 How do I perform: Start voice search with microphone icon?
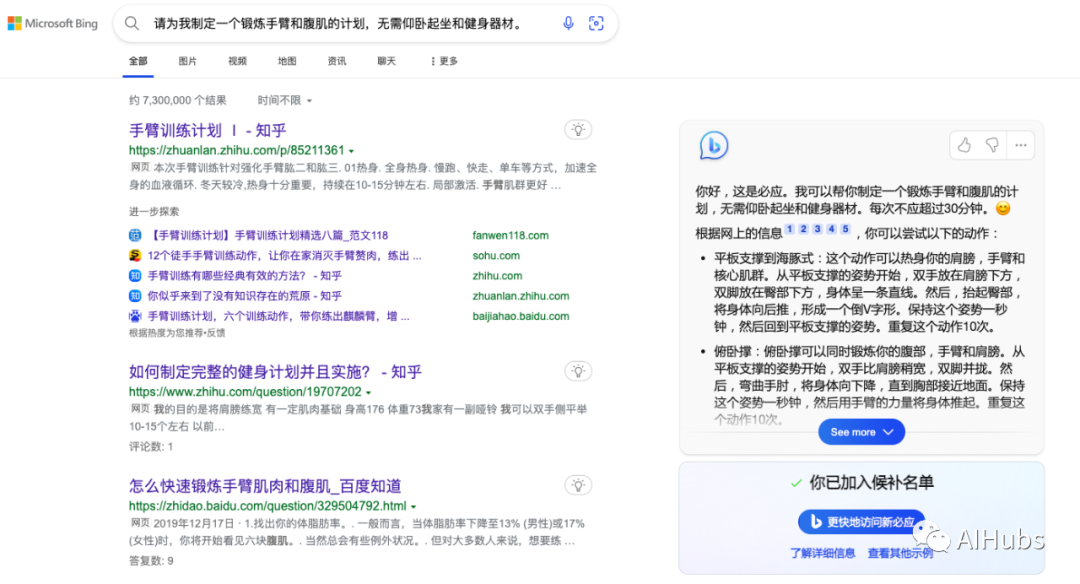pos(568,23)
